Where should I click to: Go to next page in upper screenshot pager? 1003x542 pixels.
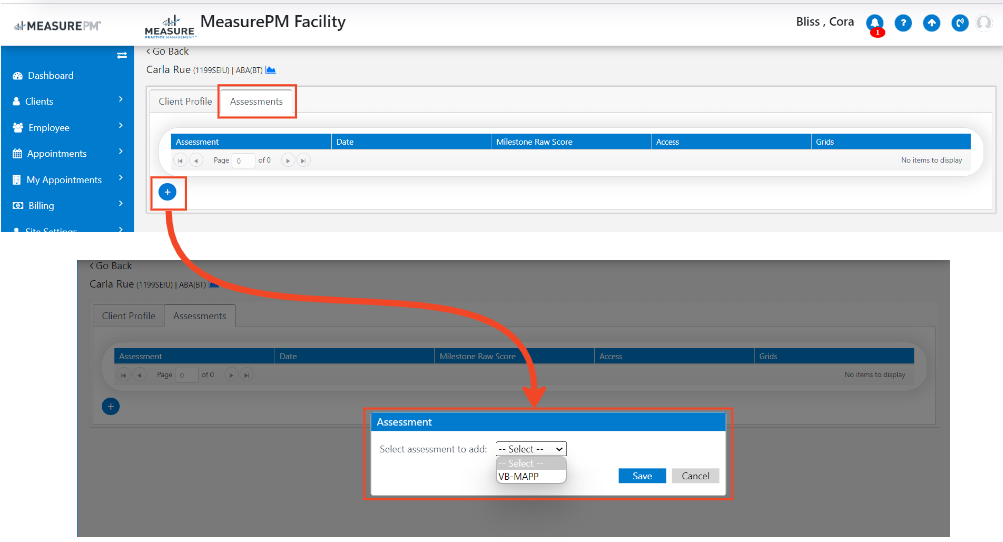(x=287, y=161)
